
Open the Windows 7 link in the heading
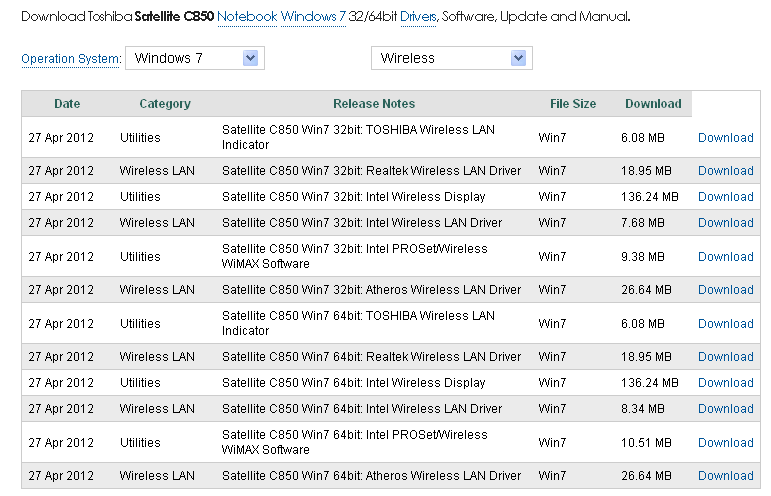313,17
